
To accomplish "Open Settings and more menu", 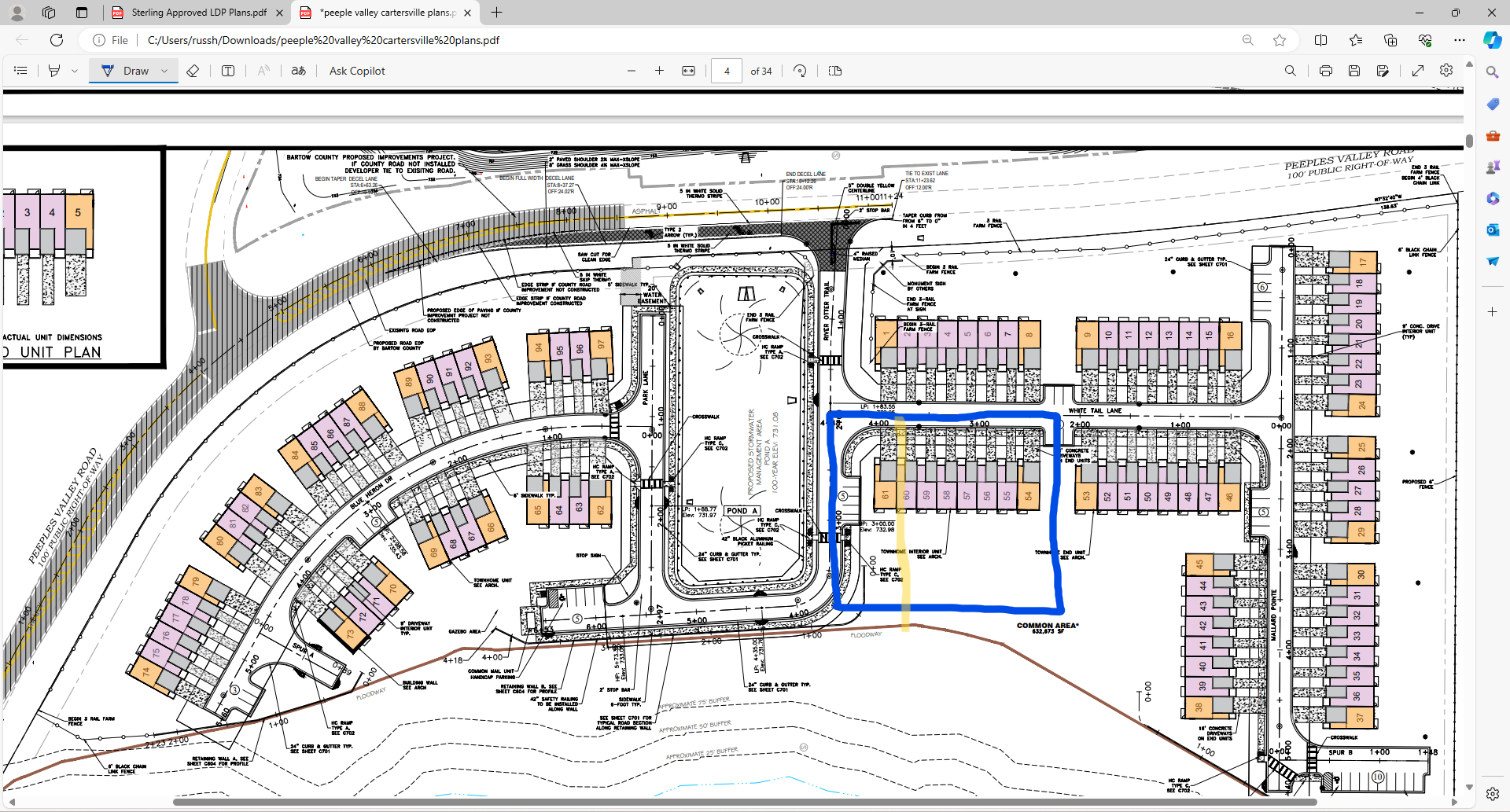I will click(1460, 40).
